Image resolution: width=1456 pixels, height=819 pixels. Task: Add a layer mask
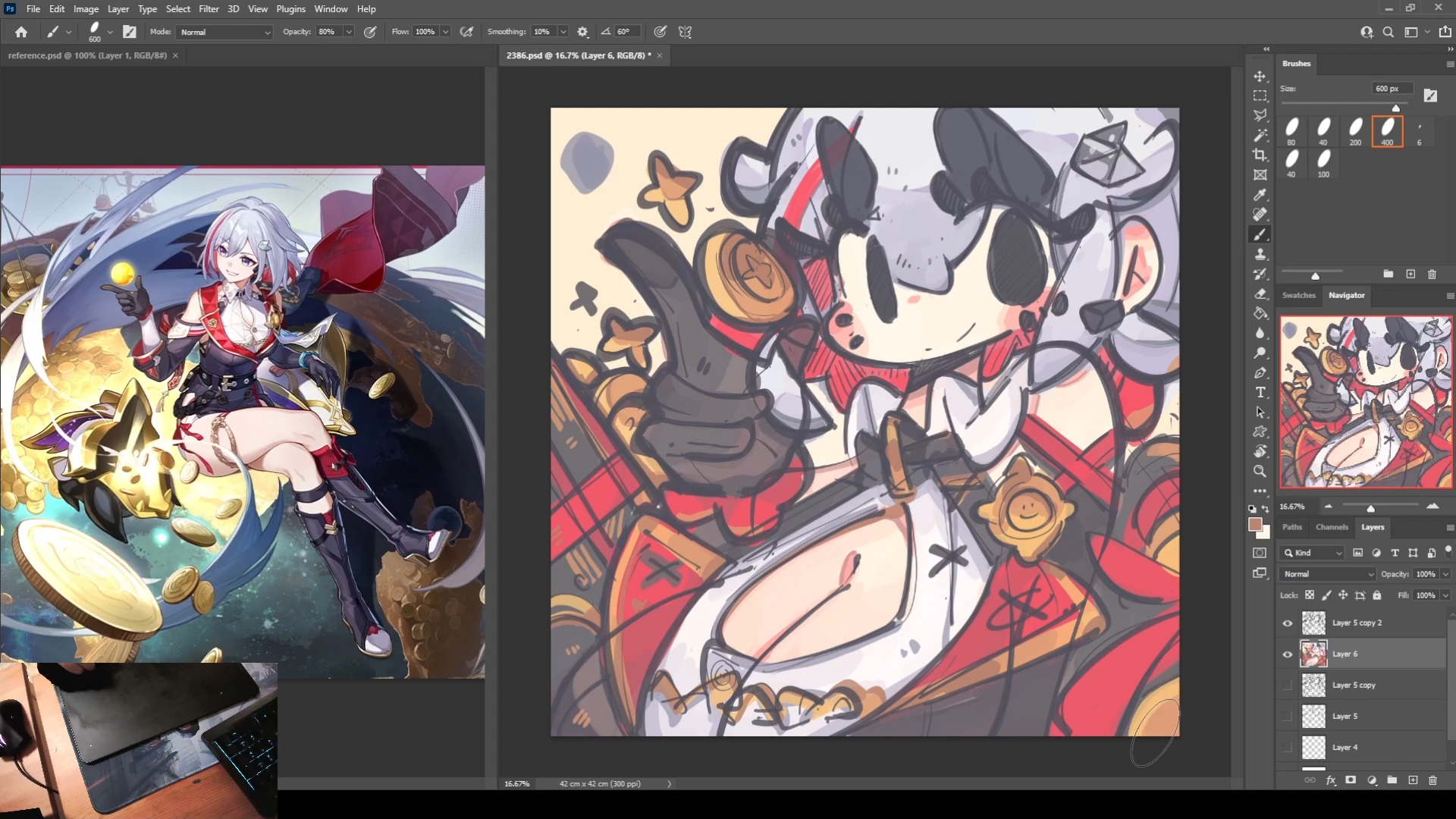[x=1351, y=780]
